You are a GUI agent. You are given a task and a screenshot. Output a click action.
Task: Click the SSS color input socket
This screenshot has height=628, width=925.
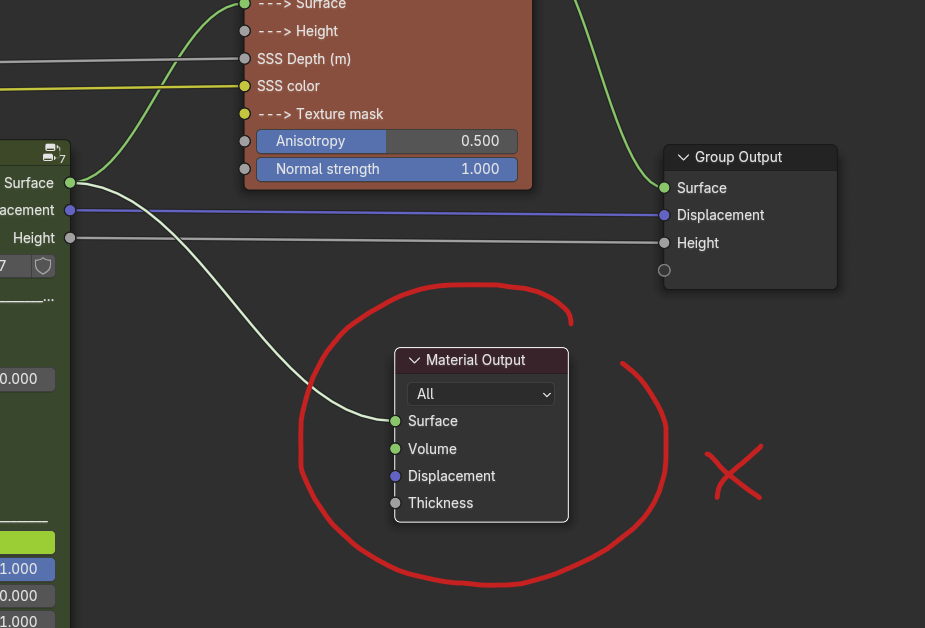244,86
